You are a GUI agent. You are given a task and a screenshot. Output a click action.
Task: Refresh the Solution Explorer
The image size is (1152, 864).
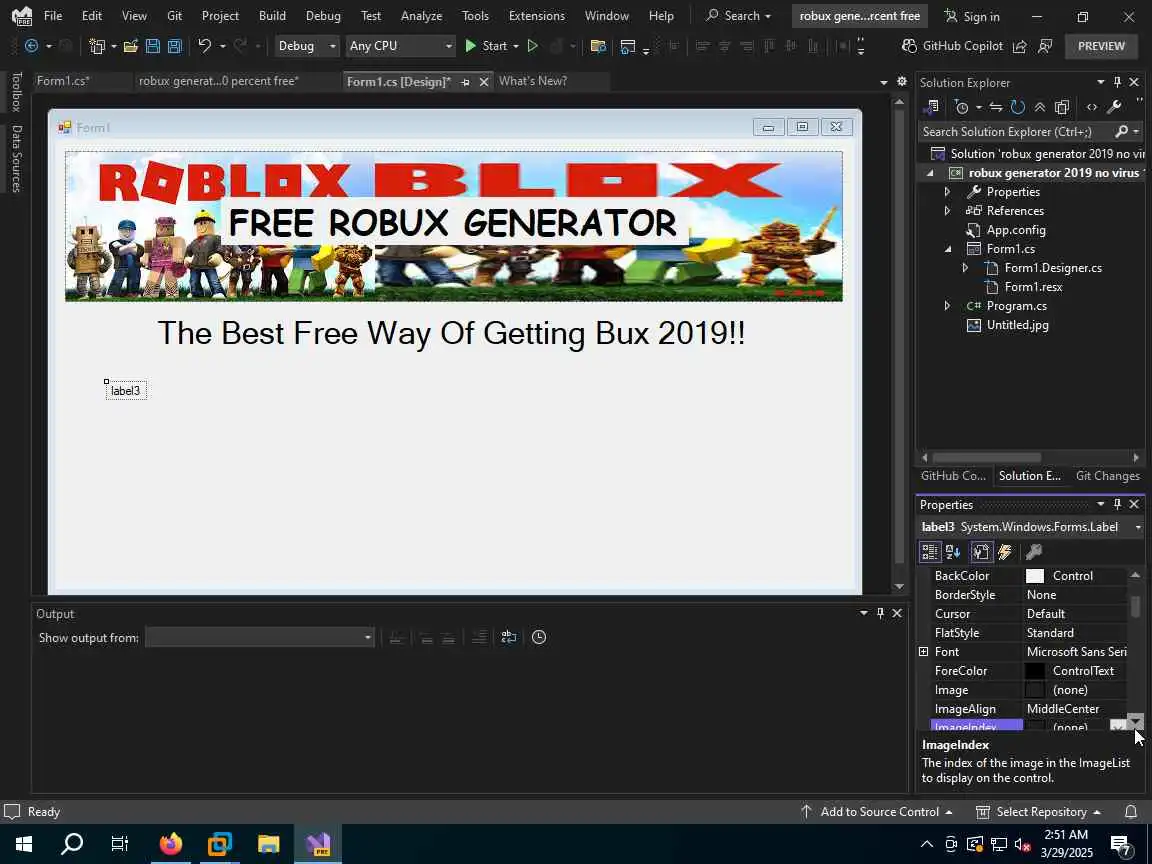coord(1018,107)
